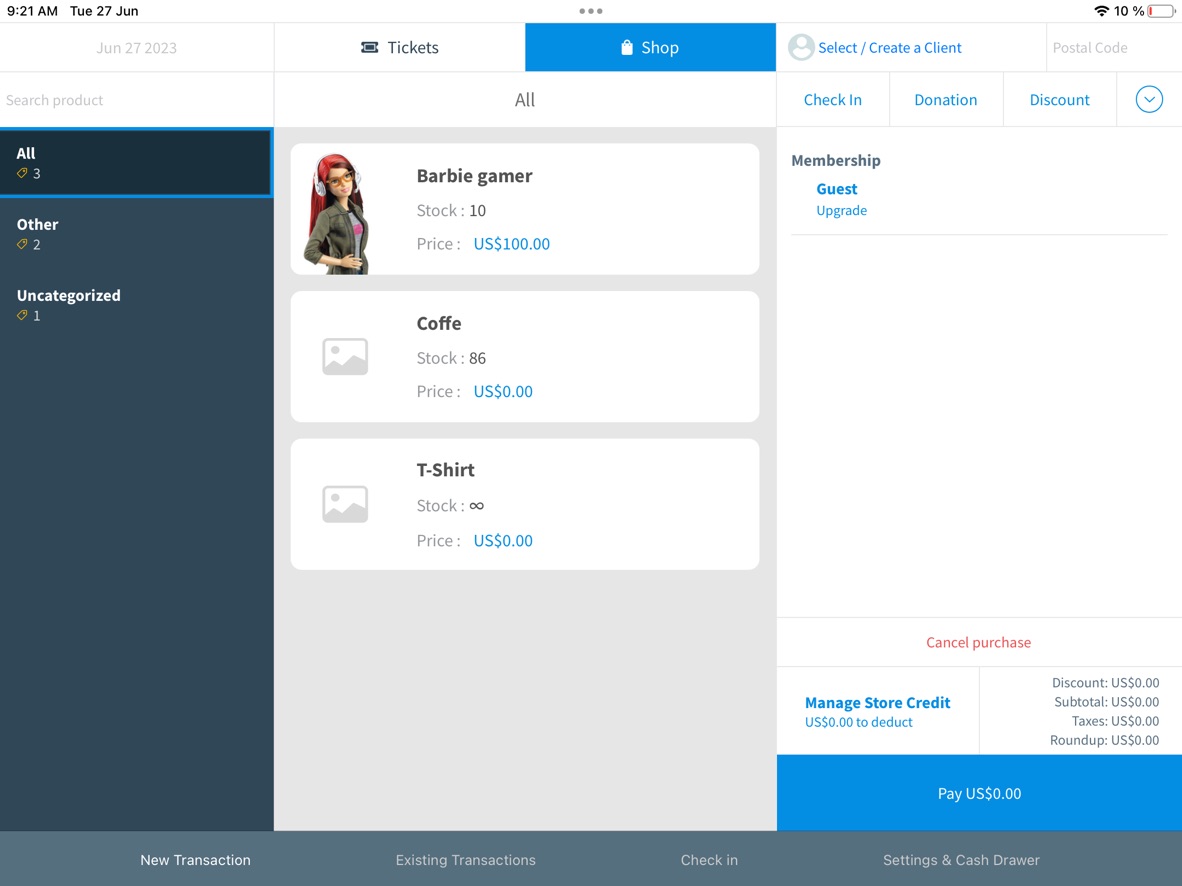This screenshot has height=886, width=1182.
Task: Click the battery indicator in the status bar
Action: 1162,12
